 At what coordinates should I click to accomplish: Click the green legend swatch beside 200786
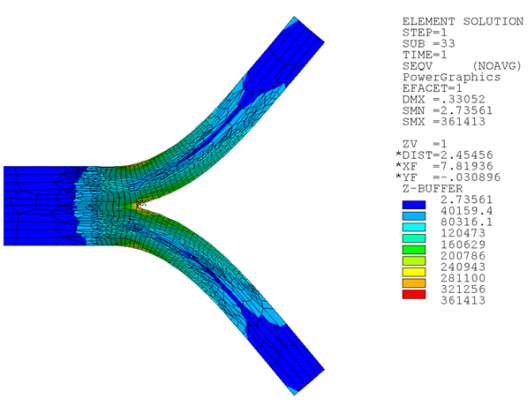pos(414,250)
